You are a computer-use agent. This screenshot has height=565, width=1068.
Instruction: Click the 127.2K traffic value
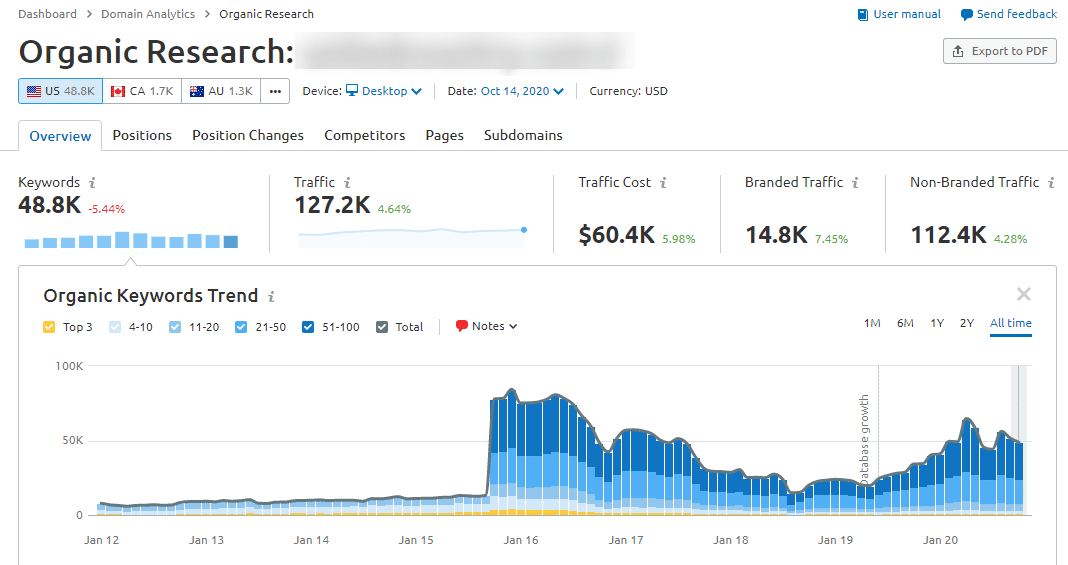(332, 205)
